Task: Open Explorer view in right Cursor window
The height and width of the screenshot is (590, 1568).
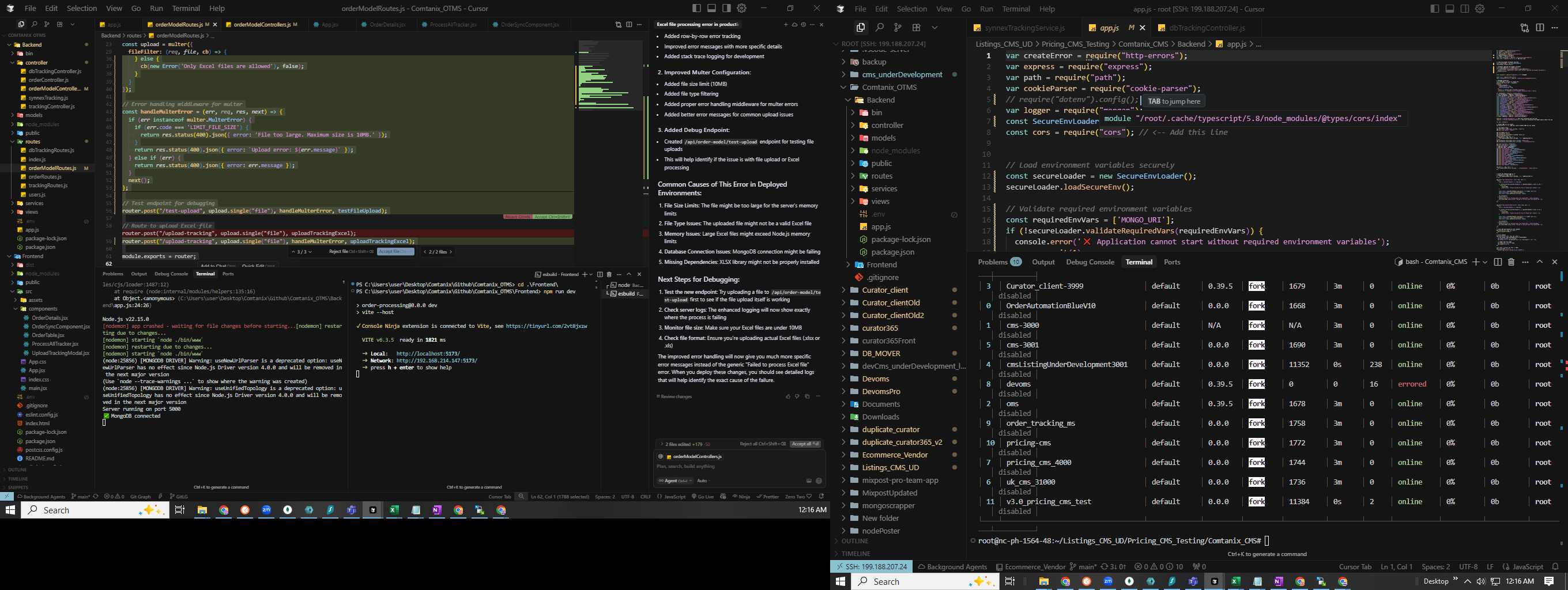Action: pos(860,28)
